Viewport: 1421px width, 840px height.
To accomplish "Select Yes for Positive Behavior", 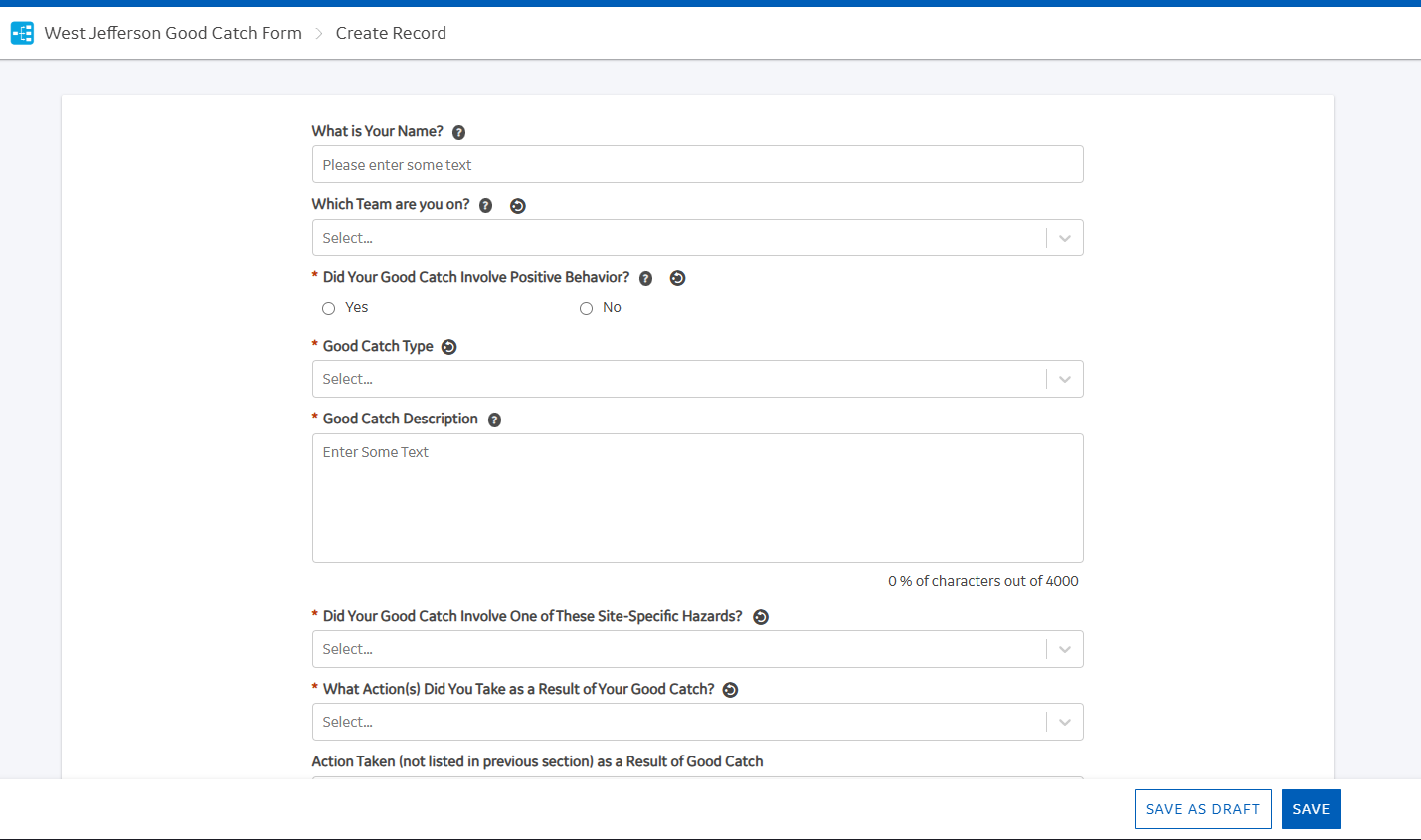I will coord(329,308).
